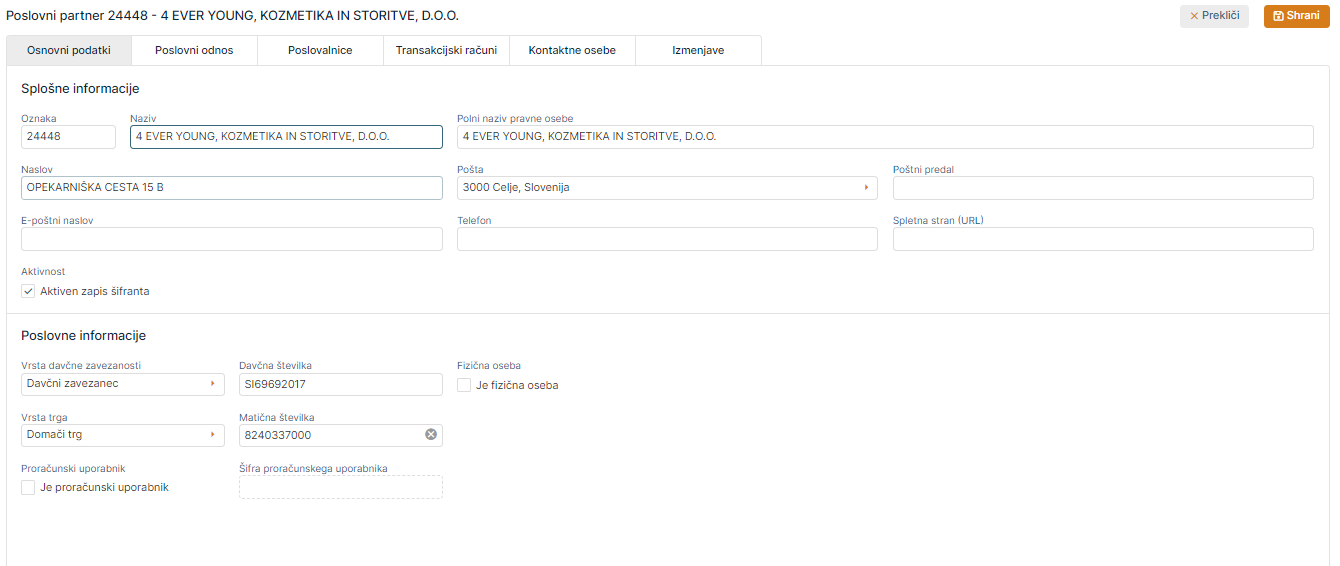
Task: Open the Pošta dropdown
Action: click(x=667, y=188)
